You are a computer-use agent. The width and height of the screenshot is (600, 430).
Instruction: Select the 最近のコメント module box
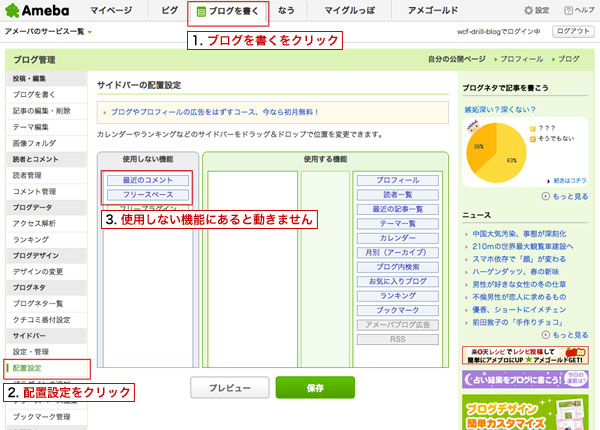[148, 180]
